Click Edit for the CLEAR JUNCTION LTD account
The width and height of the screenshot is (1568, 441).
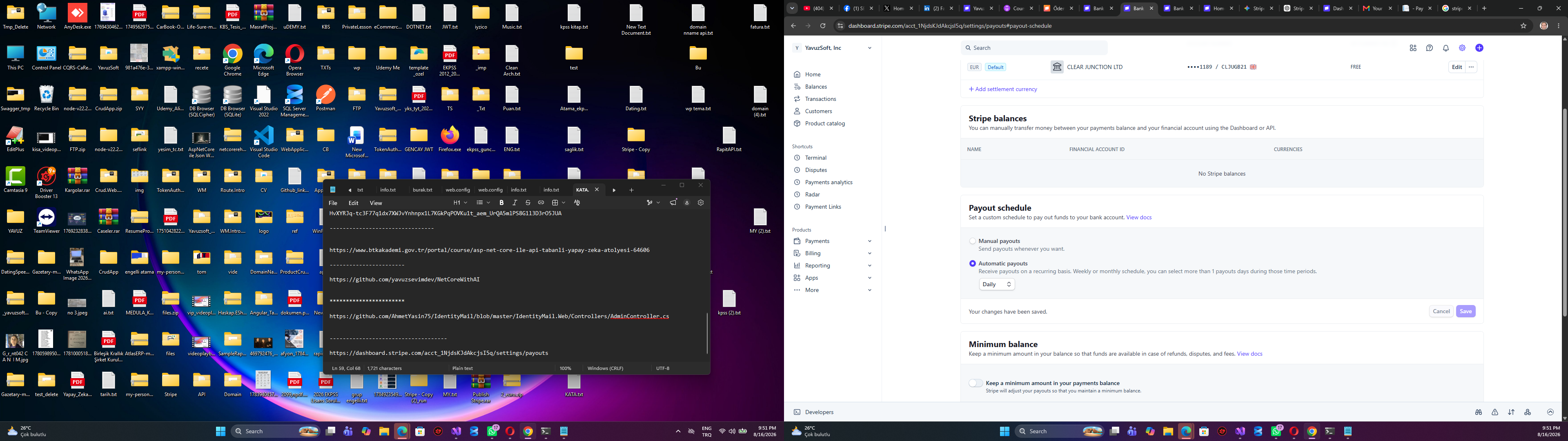(1457, 67)
